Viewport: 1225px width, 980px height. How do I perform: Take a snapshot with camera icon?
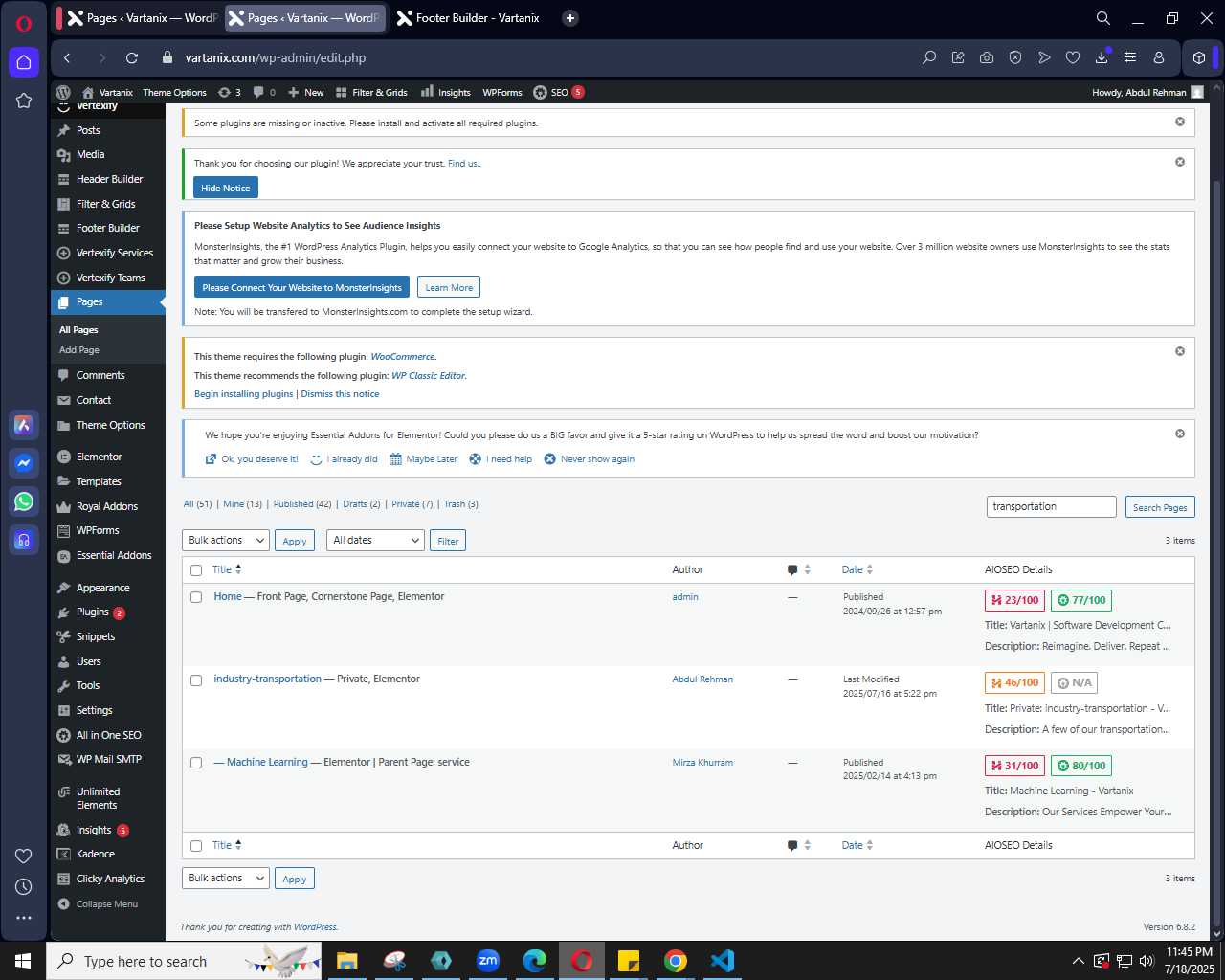click(987, 57)
